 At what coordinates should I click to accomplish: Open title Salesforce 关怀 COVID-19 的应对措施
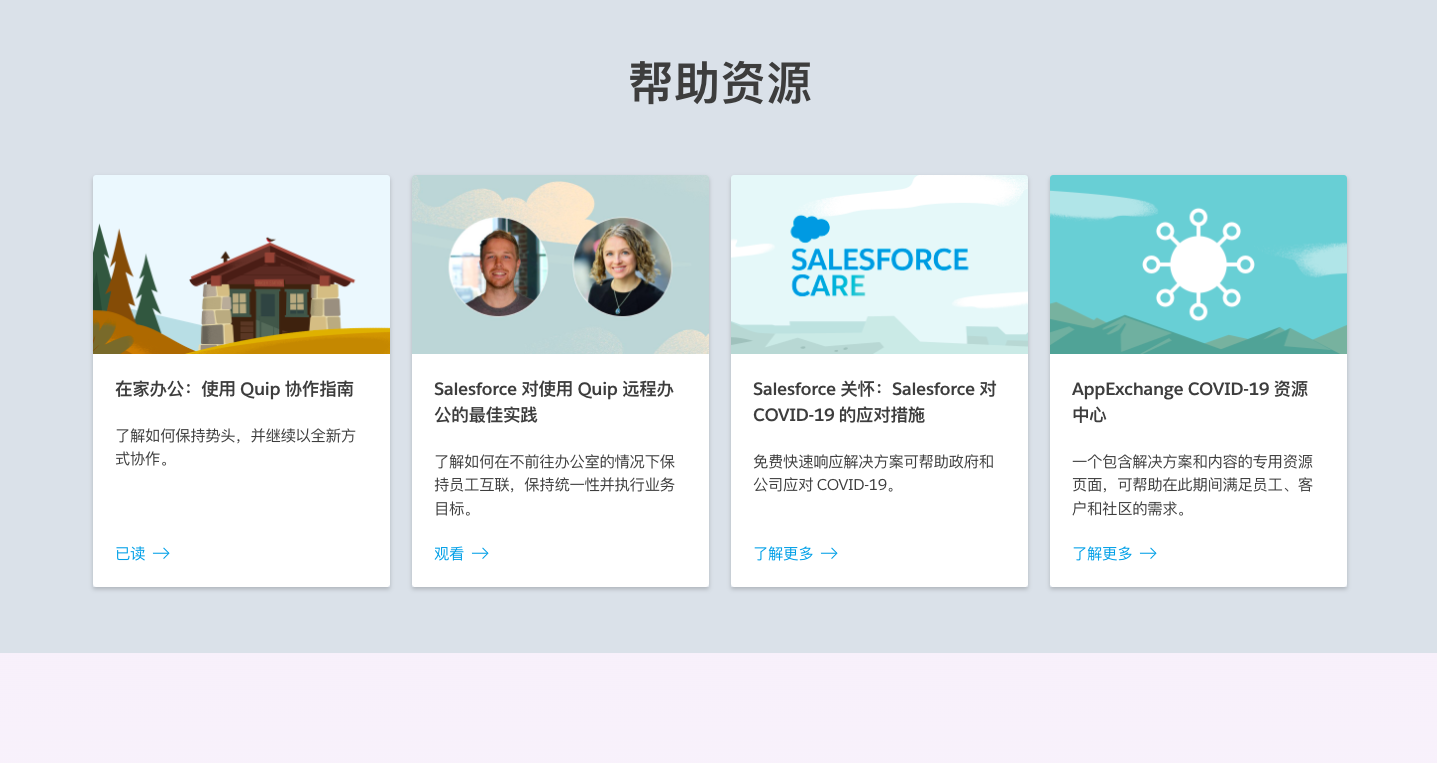click(874, 401)
